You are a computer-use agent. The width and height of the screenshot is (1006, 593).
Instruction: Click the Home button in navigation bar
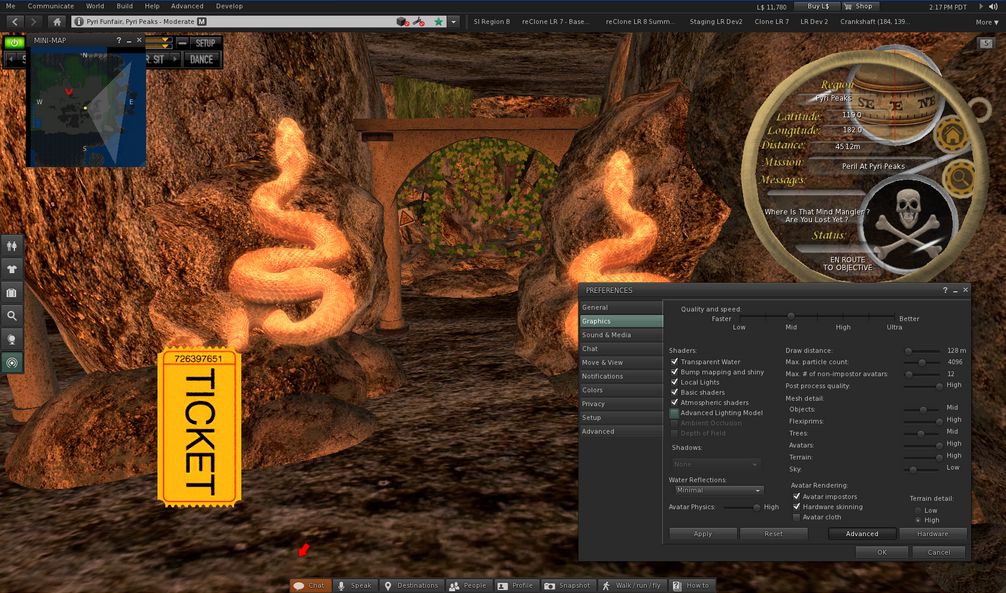coord(57,21)
